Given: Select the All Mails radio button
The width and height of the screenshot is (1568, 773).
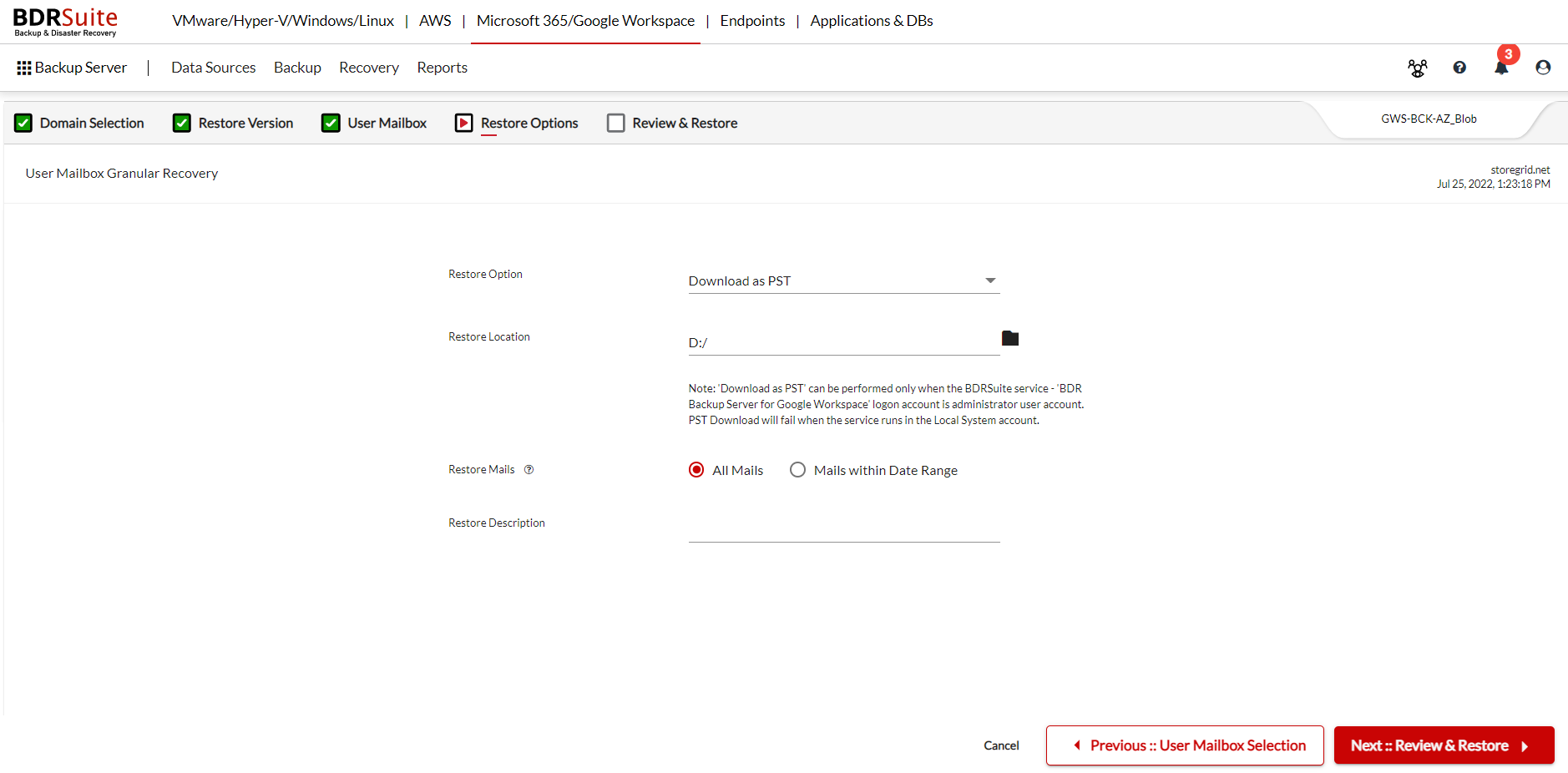Looking at the screenshot, I should pos(696,470).
